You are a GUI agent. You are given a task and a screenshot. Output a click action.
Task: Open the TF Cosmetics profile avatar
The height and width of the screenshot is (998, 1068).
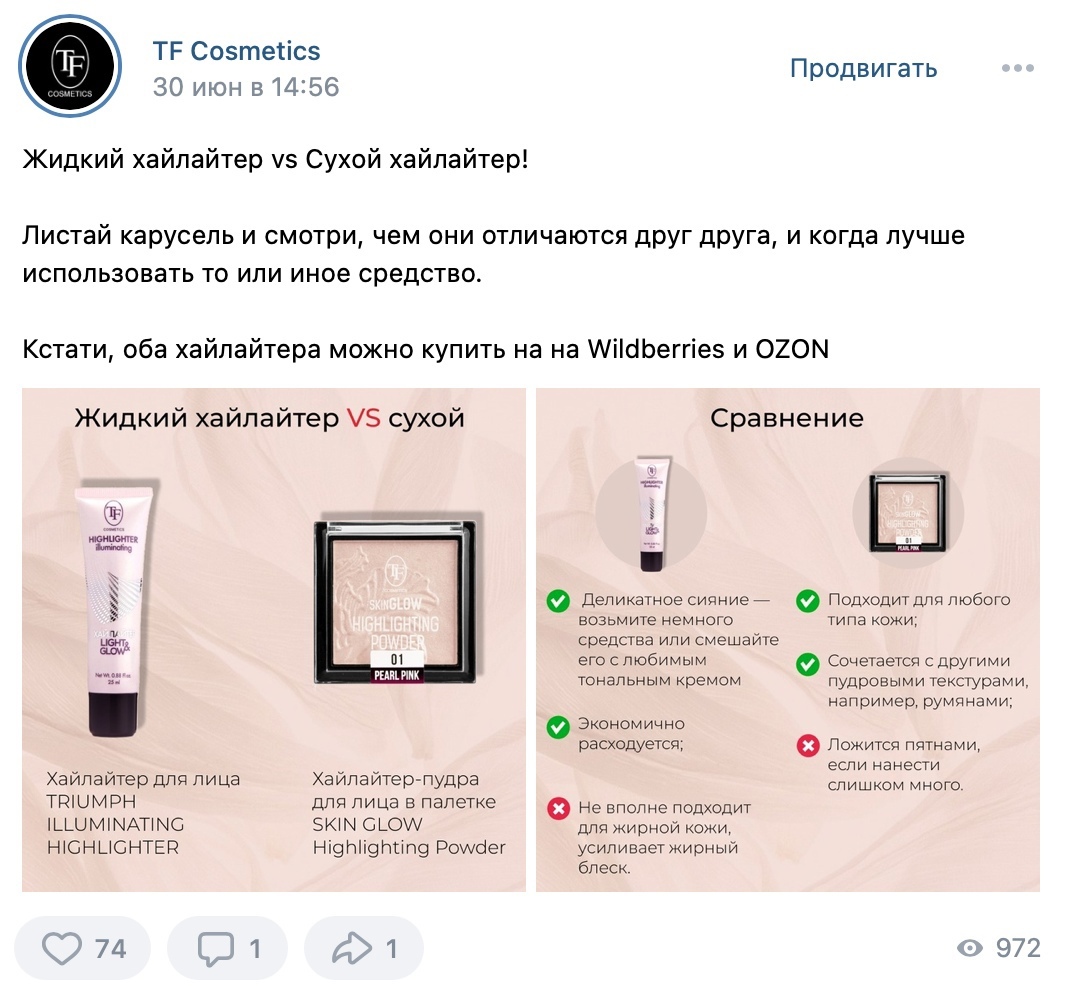[x=69, y=66]
